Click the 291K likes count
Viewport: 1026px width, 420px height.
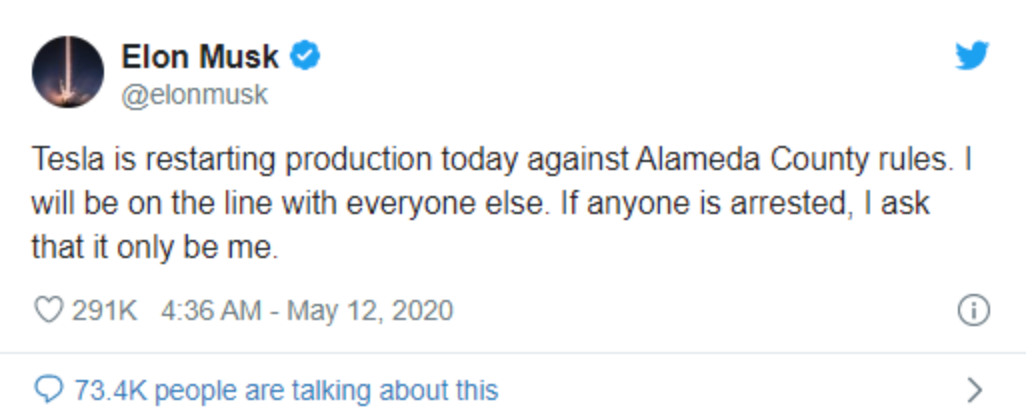105,310
